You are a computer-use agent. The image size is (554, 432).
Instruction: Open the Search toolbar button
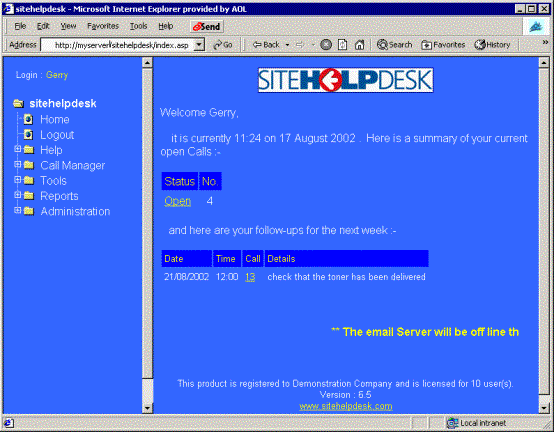click(x=394, y=45)
